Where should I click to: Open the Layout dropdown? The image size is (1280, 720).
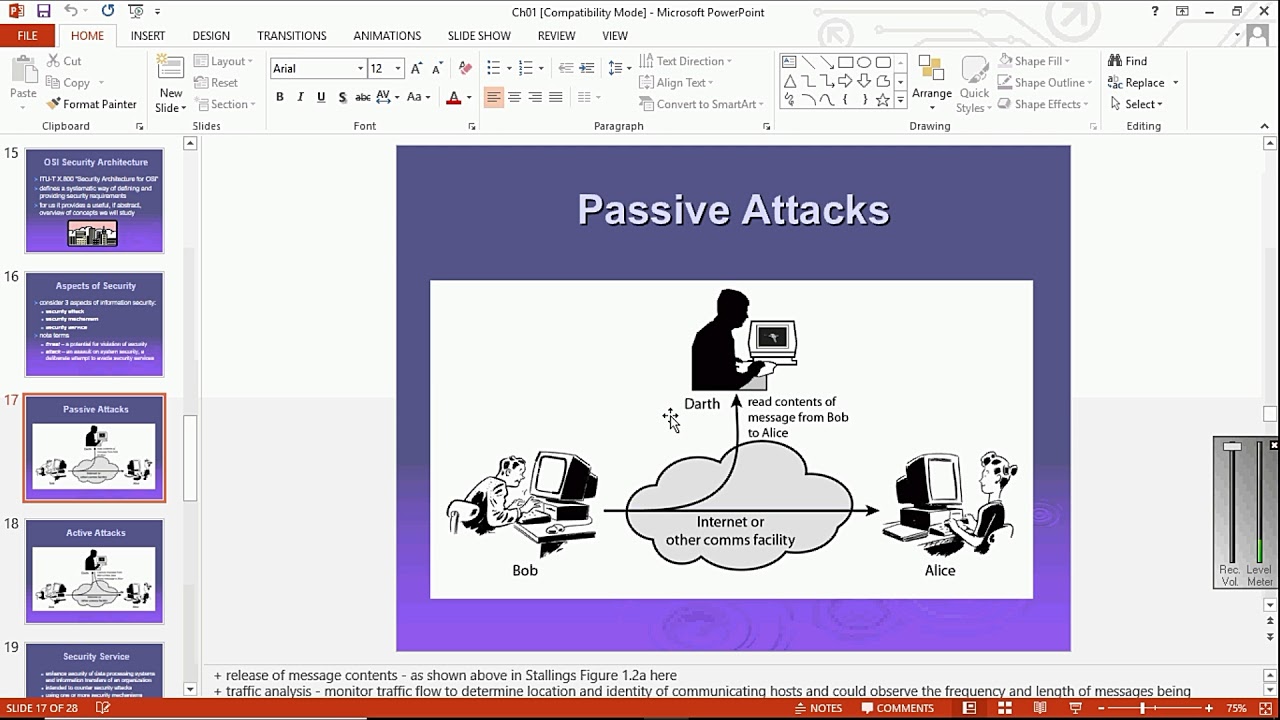tap(224, 61)
